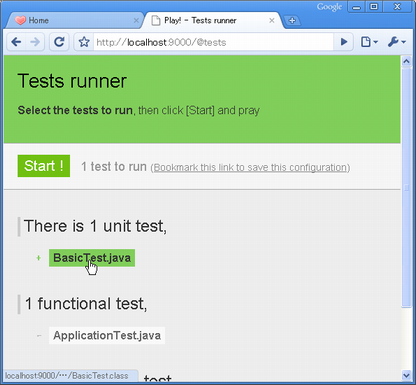Click the Go arrow beside the address bar
Viewport: 416px width, 385px height.
[344, 42]
